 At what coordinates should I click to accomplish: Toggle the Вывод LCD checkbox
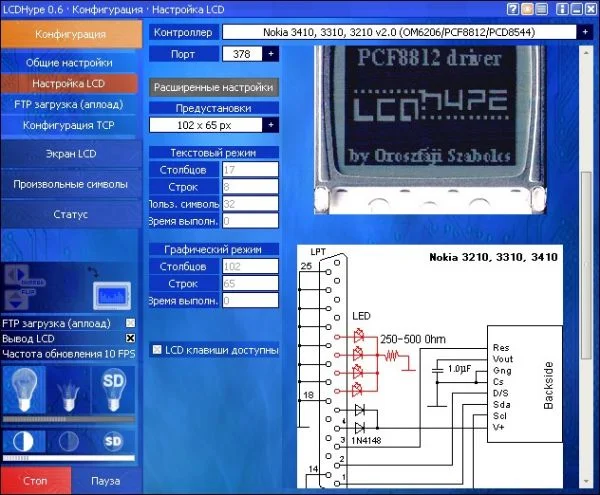[130, 338]
